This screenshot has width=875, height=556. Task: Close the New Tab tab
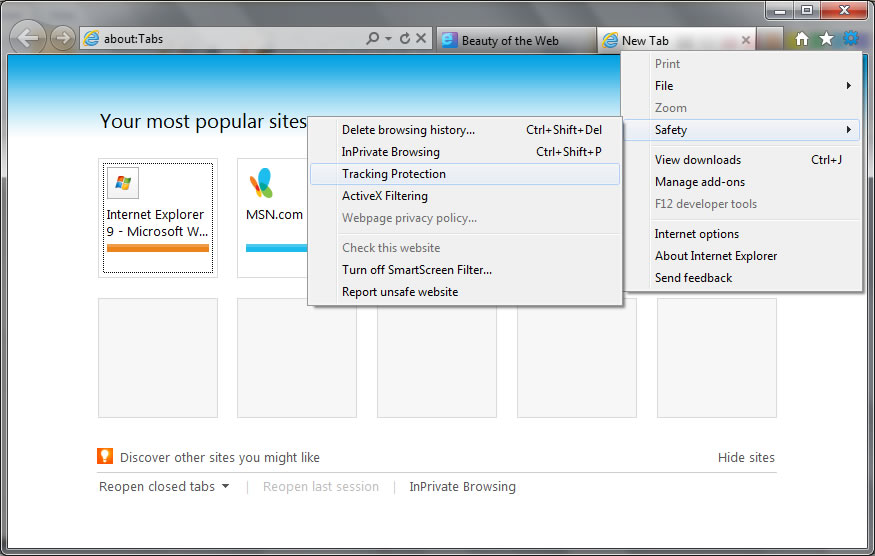[746, 40]
